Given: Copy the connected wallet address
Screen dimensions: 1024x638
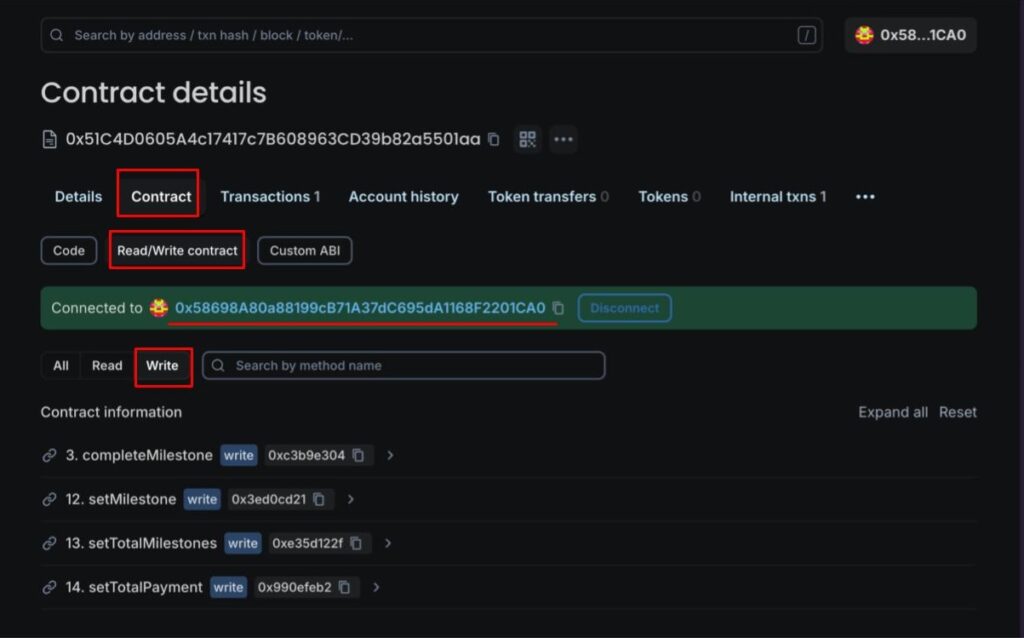Looking at the screenshot, I should (558, 308).
